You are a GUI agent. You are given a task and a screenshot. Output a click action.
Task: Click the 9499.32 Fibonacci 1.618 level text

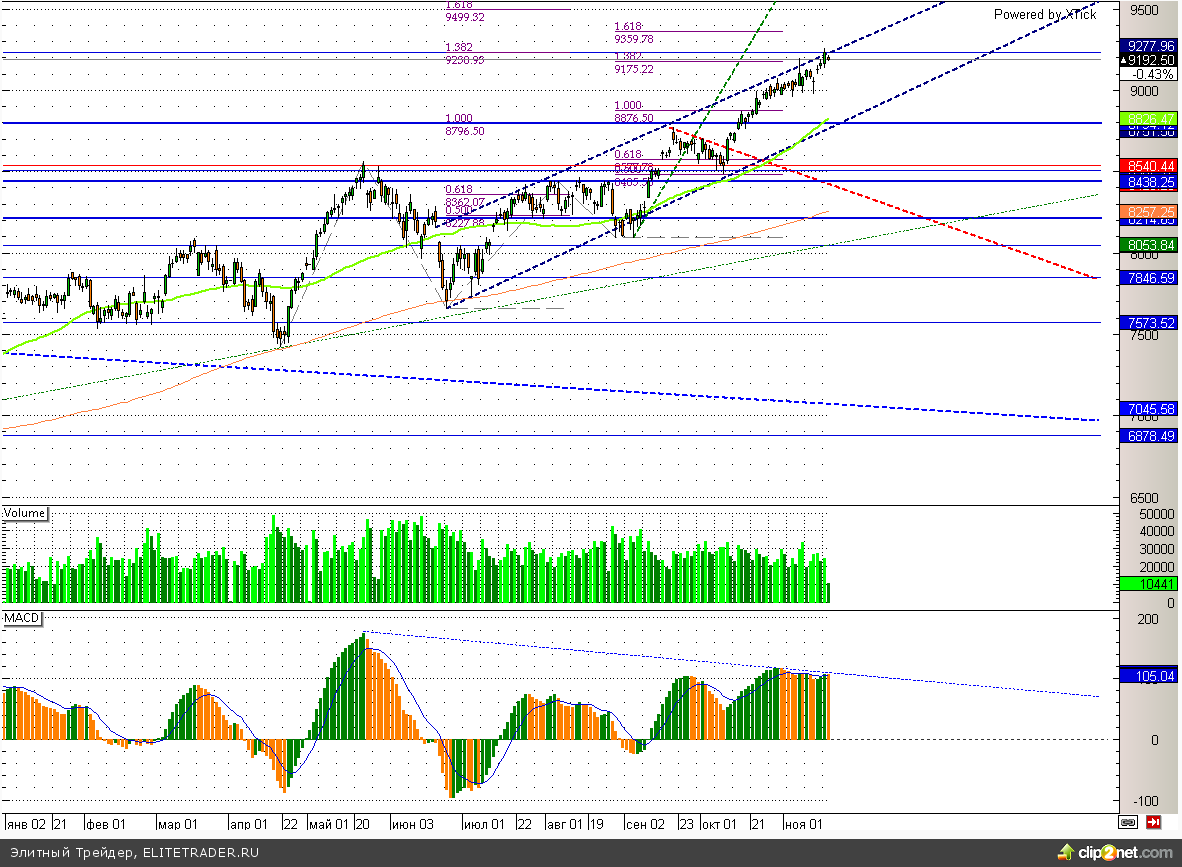[464, 17]
